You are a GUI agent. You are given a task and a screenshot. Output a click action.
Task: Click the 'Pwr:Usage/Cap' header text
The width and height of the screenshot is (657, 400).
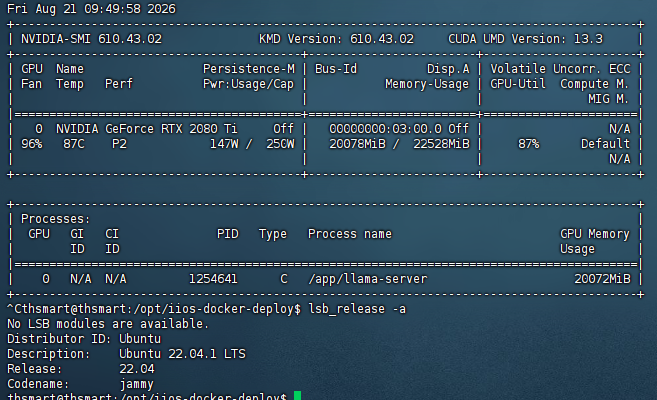coord(248,84)
